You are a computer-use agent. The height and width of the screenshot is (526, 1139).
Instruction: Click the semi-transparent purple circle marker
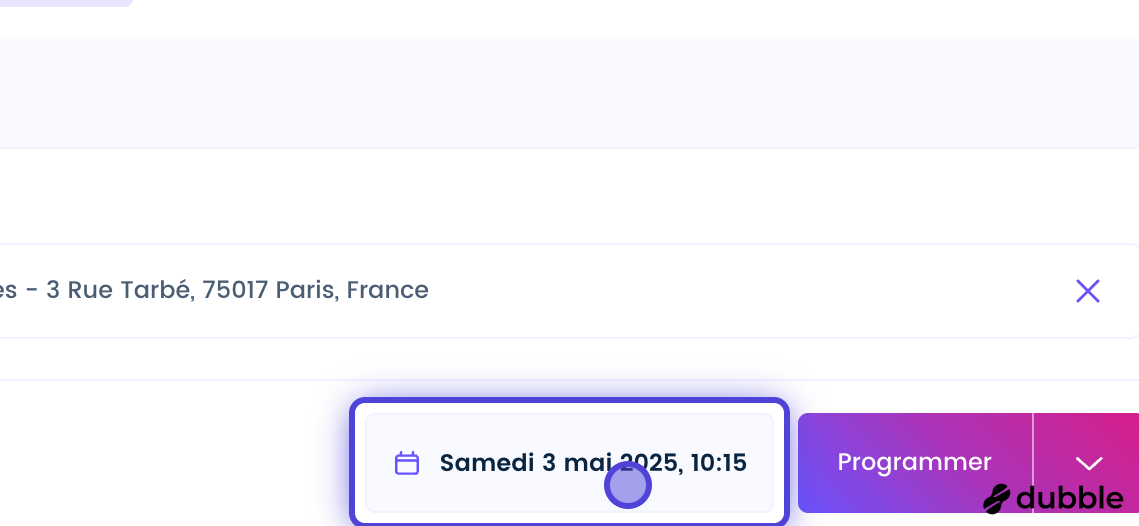628,485
